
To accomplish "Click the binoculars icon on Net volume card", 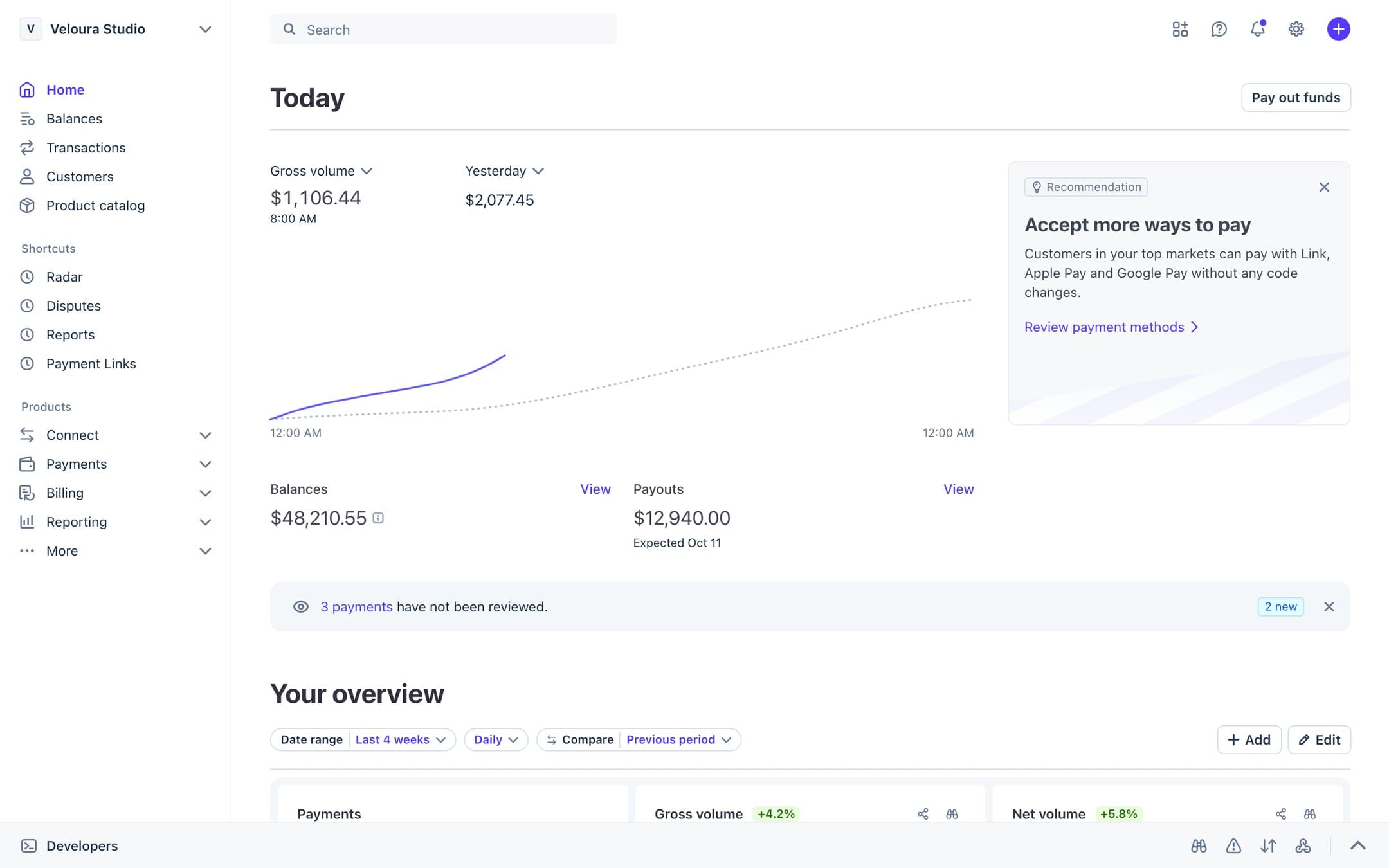I will click(1309, 814).
